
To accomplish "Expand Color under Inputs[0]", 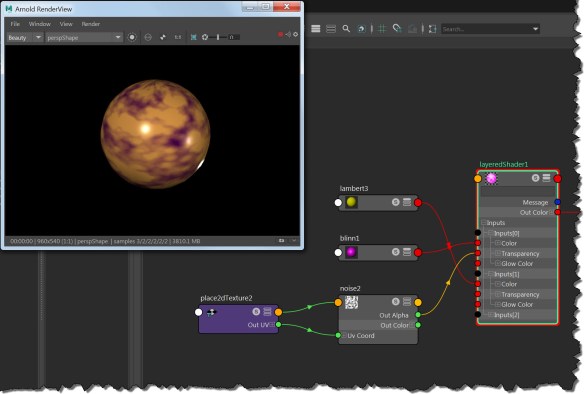I will point(498,243).
